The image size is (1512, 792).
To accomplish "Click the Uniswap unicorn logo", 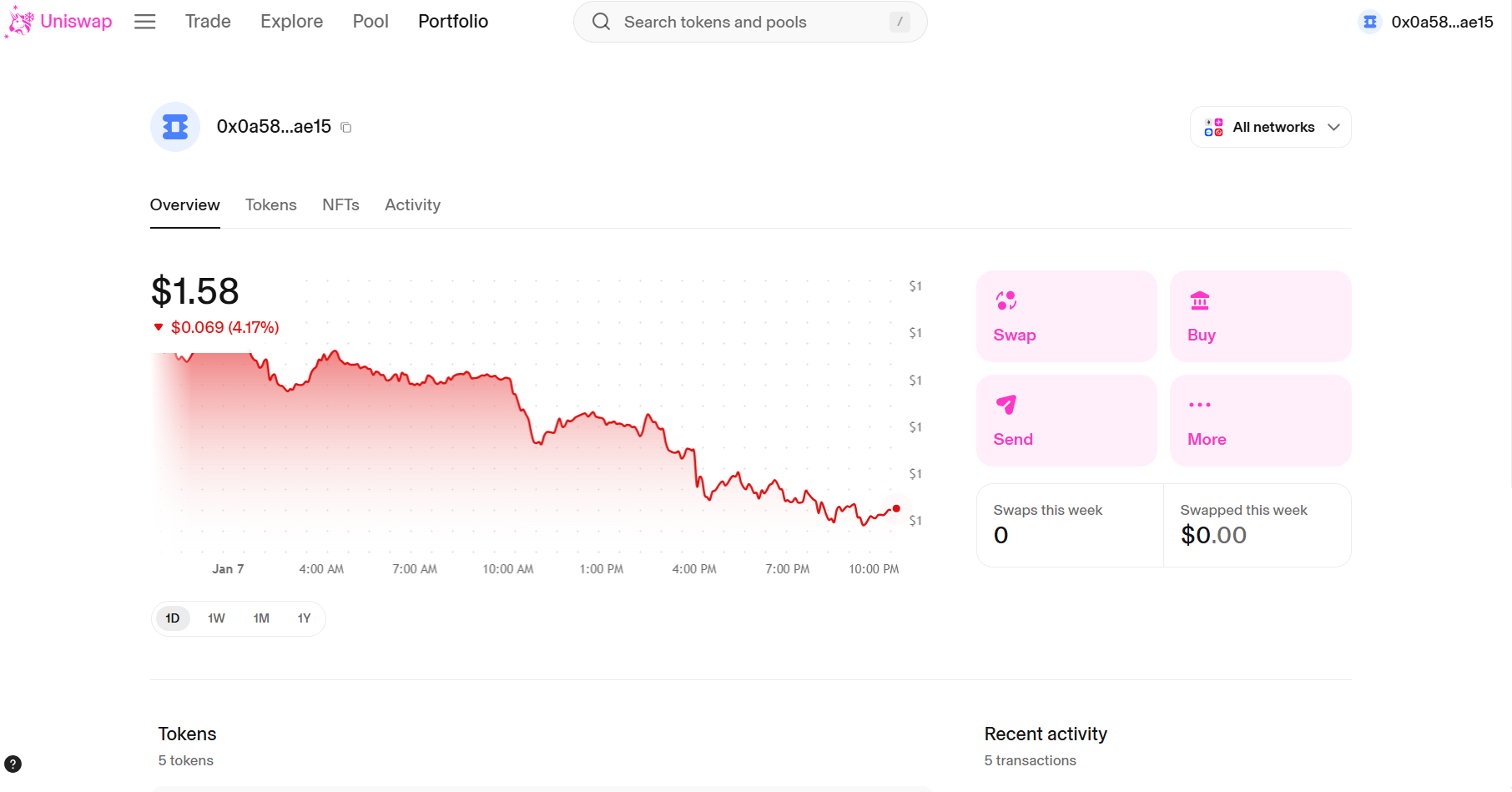I will click(x=18, y=21).
